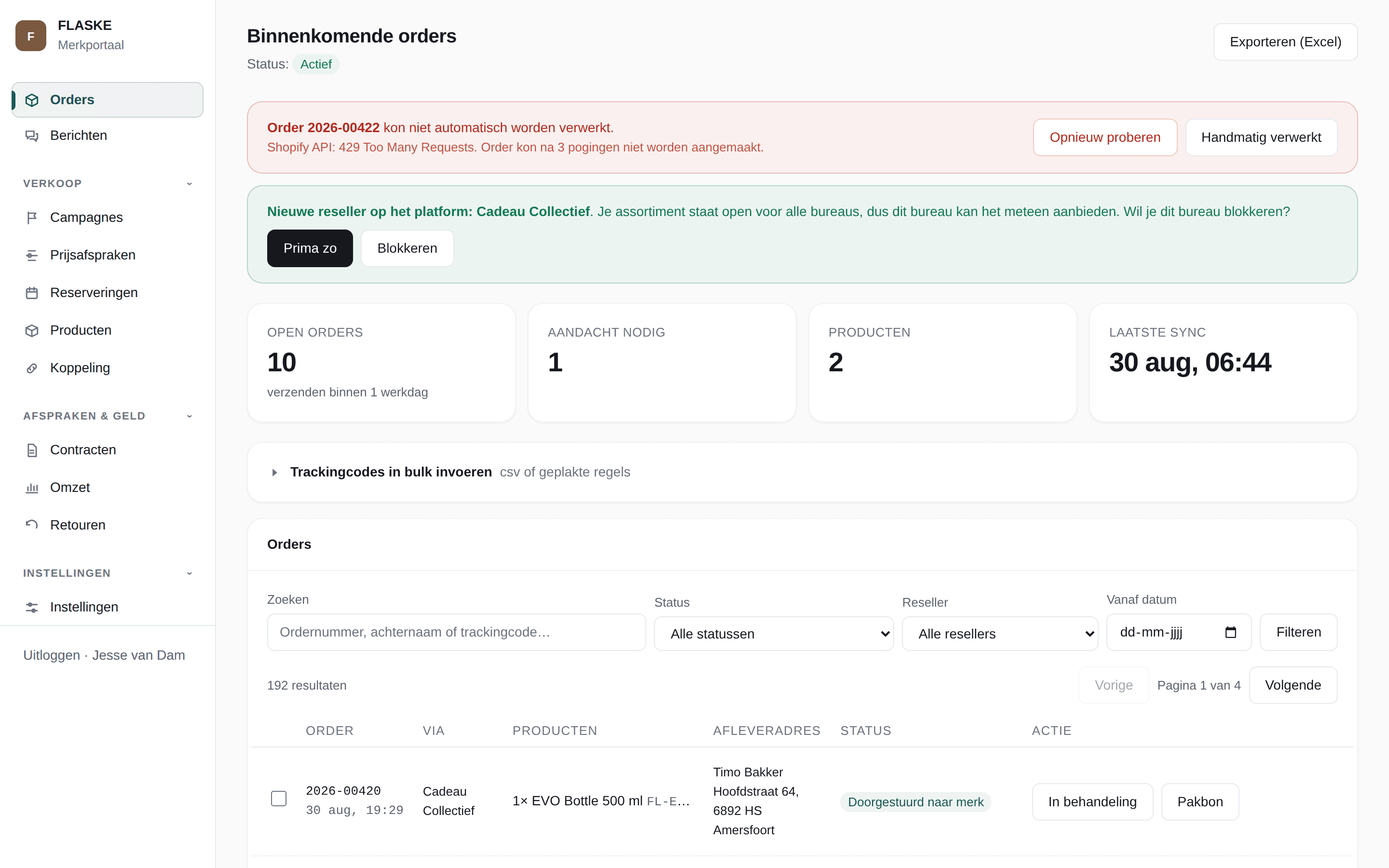Click the Prijsafspraken sliders icon
The width and height of the screenshot is (1389, 868).
pyautogui.click(x=32, y=255)
